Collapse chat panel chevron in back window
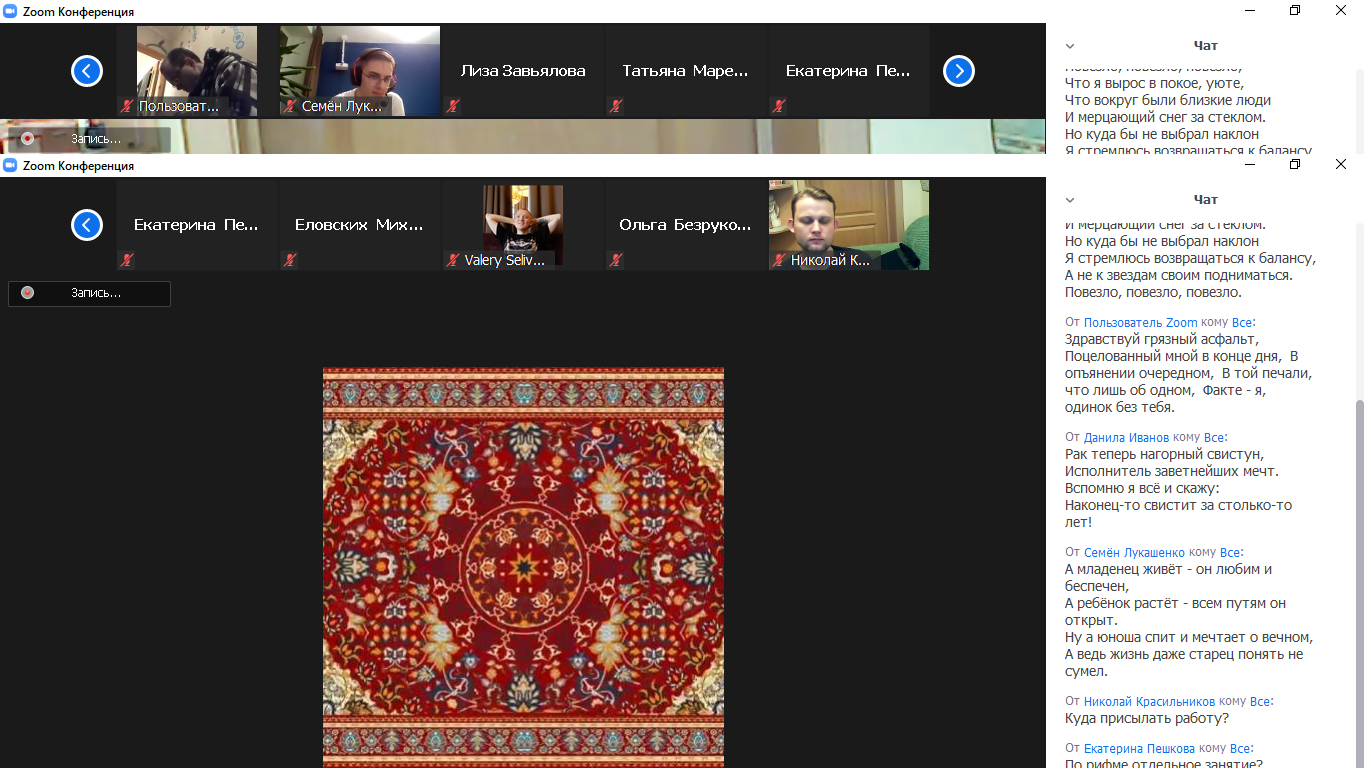Image resolution: width=1366 pixels, height=768 pixels. (1070, 46)
